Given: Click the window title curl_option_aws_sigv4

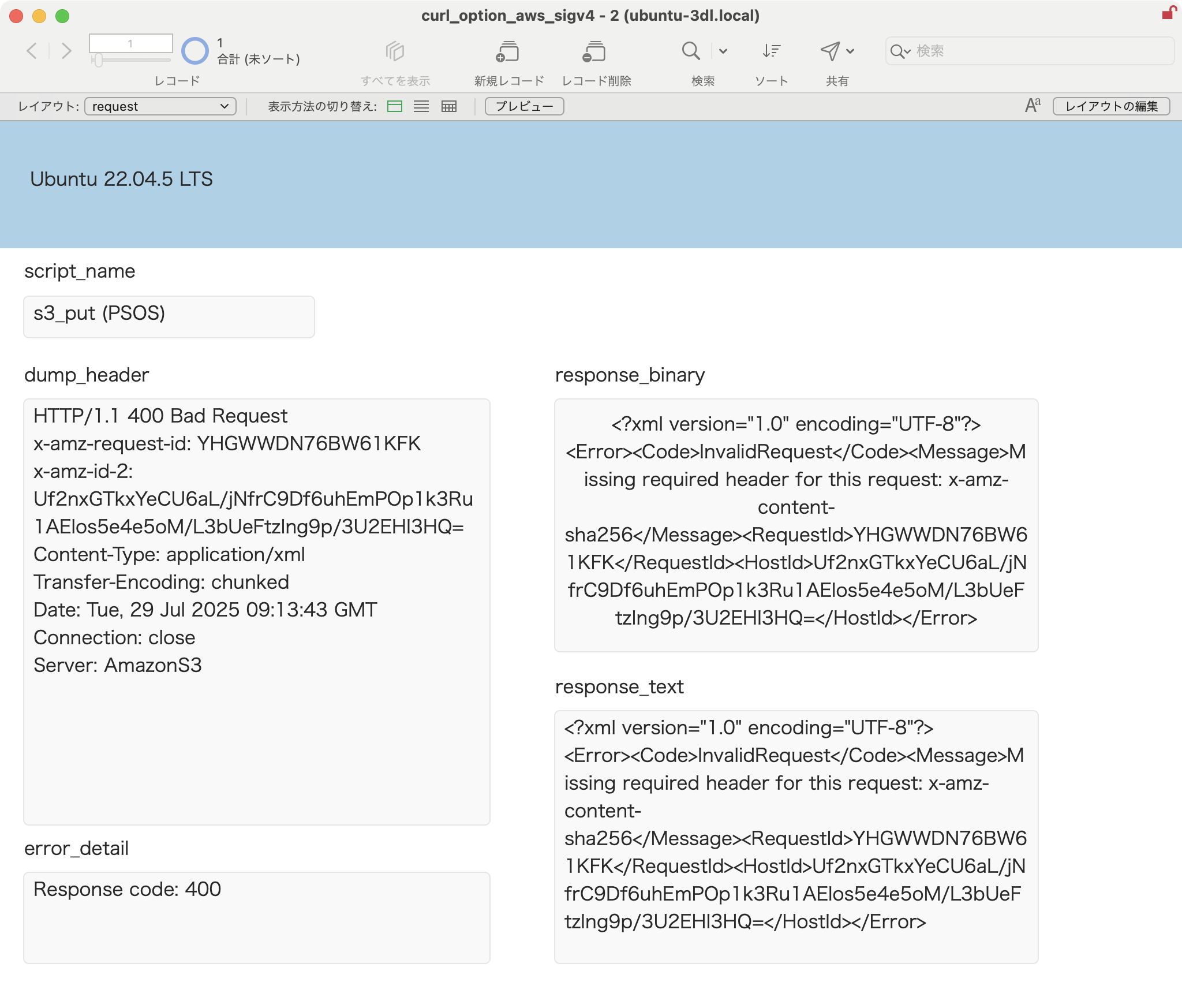Looking at the screenshot, I should coord(590,16).
